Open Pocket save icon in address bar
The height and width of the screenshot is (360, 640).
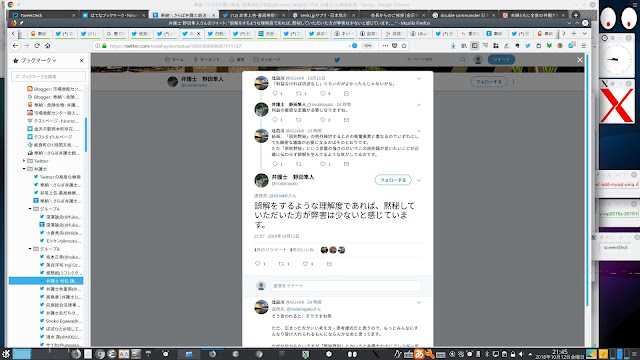pos(394,46)
